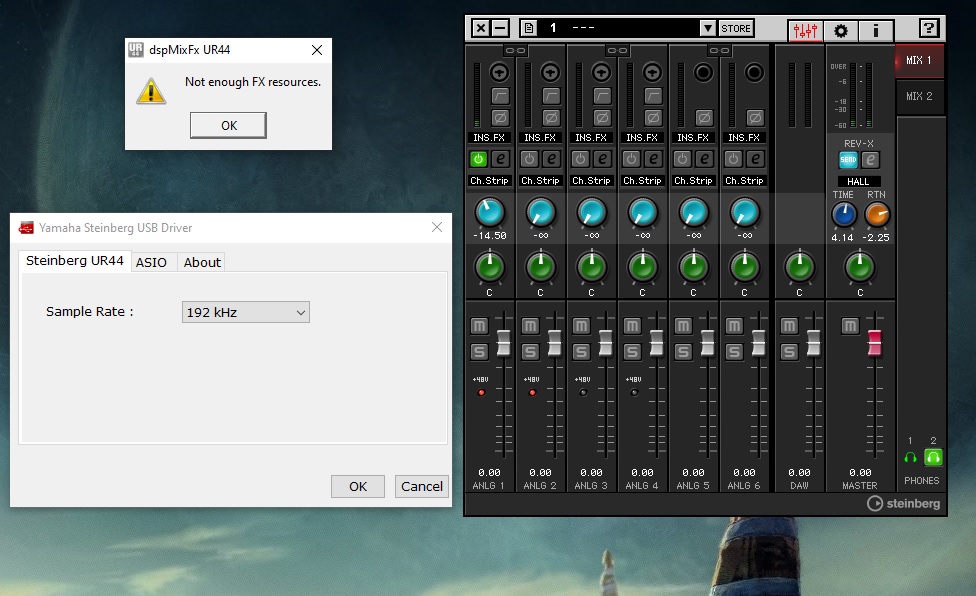The image size is (976, 596).
Task: Solo the ANLG 1 channel
Action: tap(479, 352)
